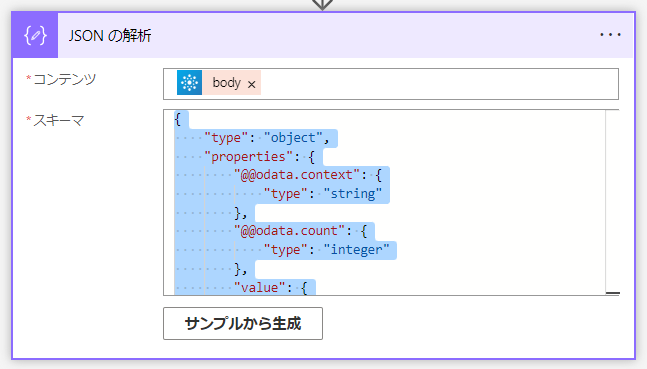Open the three-dot more options menu
Screen dimensions: 647x369
[610, 35]
